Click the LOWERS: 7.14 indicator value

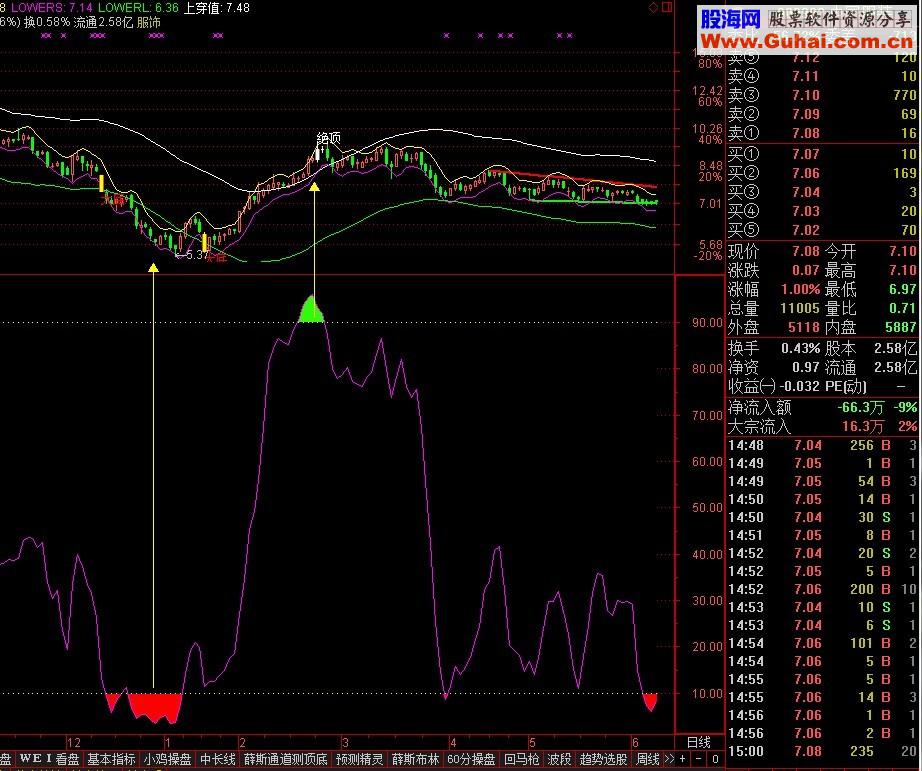tap(51, 8)
